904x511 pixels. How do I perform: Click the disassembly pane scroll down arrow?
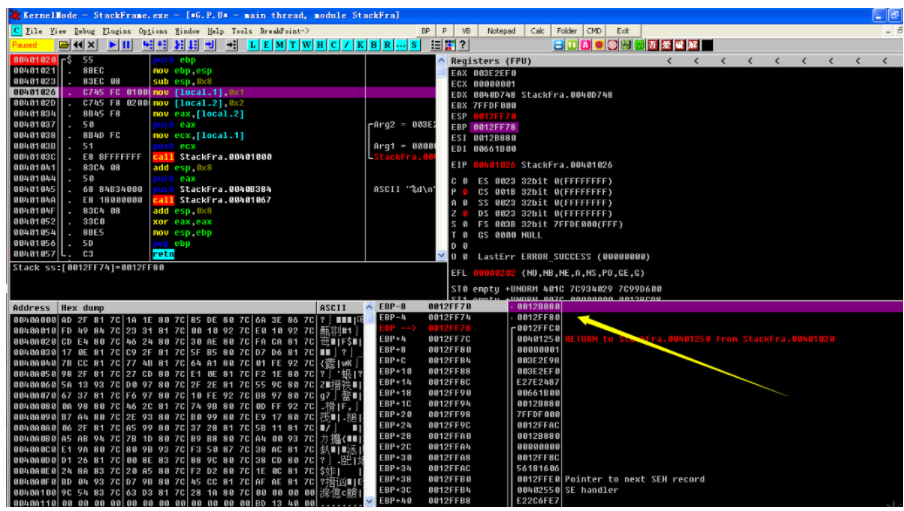click(441, 256)
